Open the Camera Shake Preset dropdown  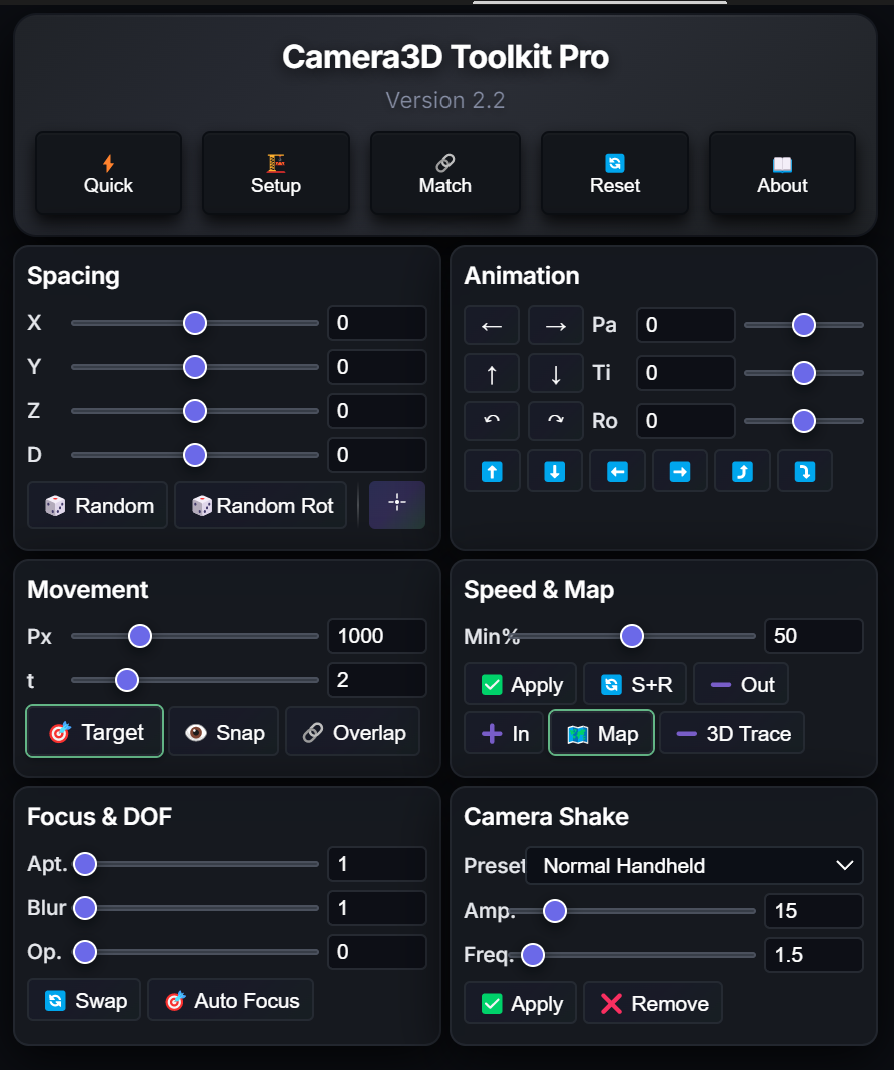pyautogui.click(x=694, y=866)
